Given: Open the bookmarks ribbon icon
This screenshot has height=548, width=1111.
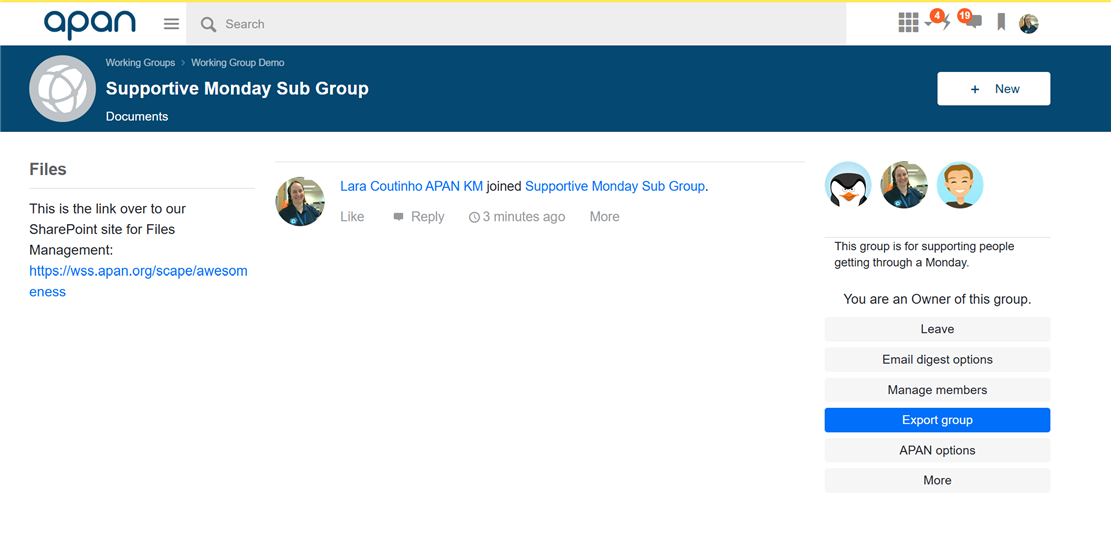Looking at the screenshot, I should (x=1001, y=23).
